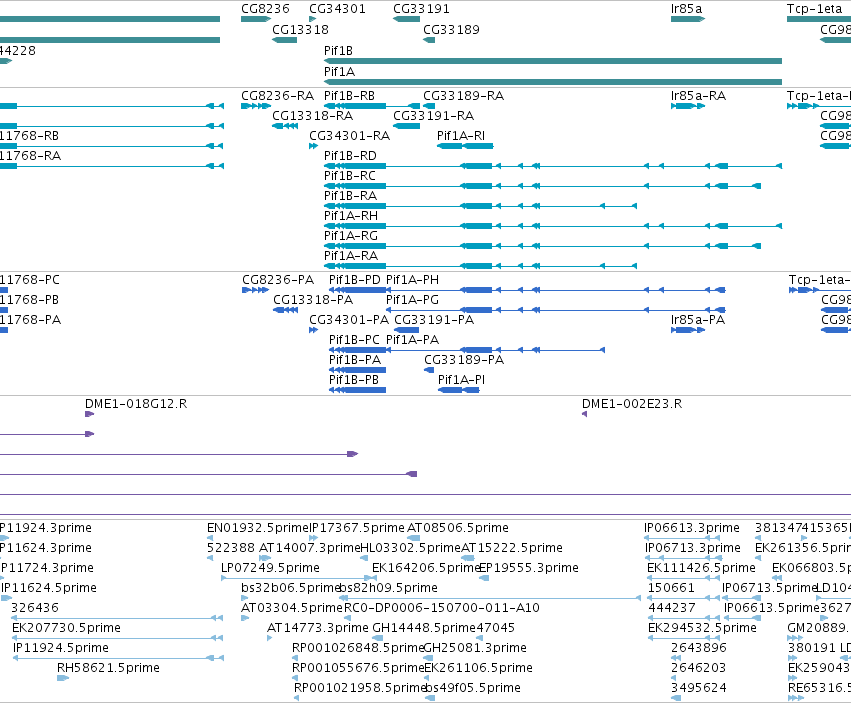Click transcript label Pif1B-RD
Image resolution: width=851 pixels, height=703 pixels.
coord(350,156)
